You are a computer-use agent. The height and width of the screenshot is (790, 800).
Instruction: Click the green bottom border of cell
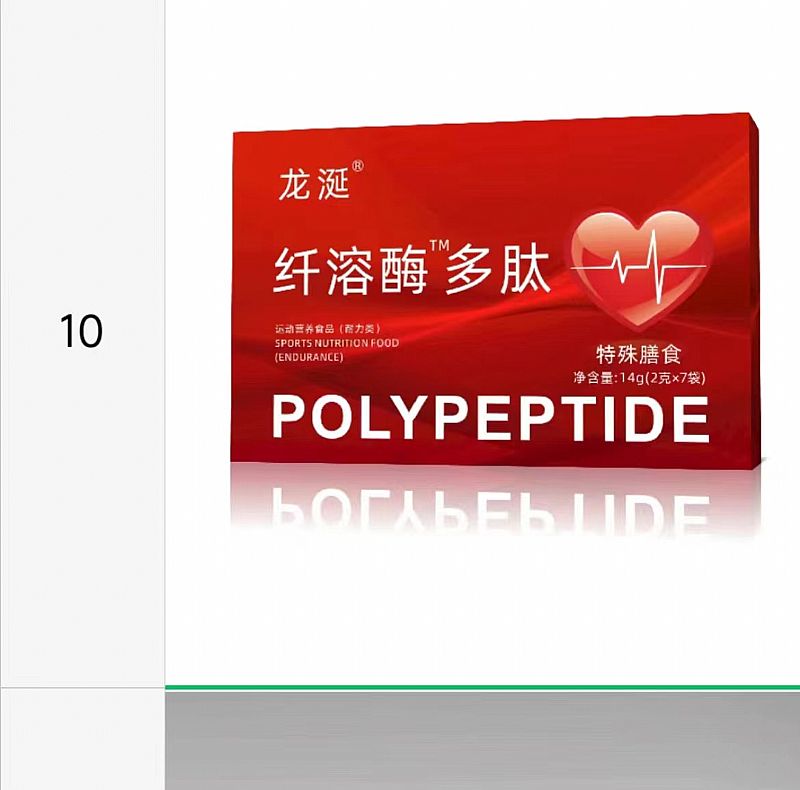(482, 687)
